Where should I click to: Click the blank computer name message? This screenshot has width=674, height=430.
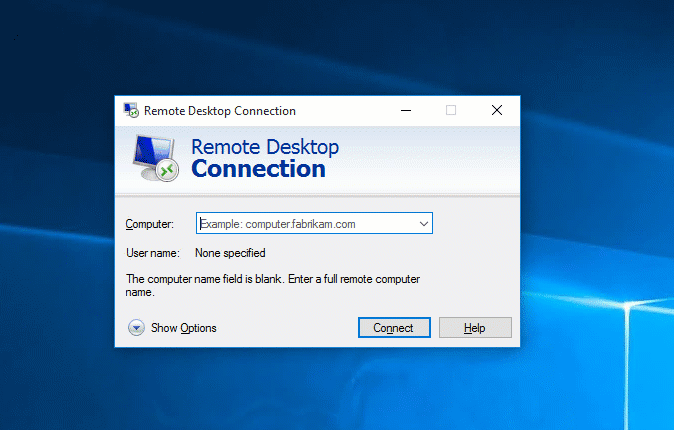point(273,286)
